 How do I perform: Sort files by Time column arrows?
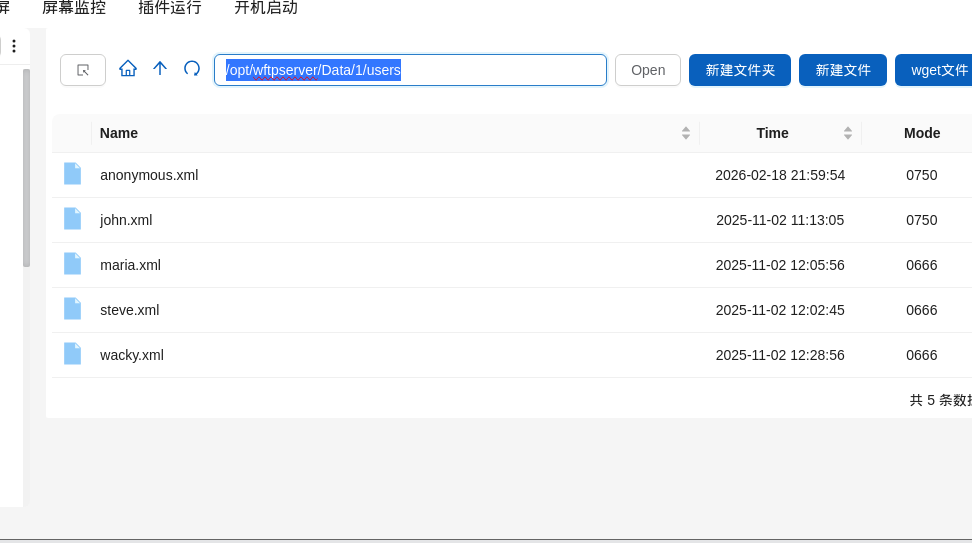tap(848, 133)
